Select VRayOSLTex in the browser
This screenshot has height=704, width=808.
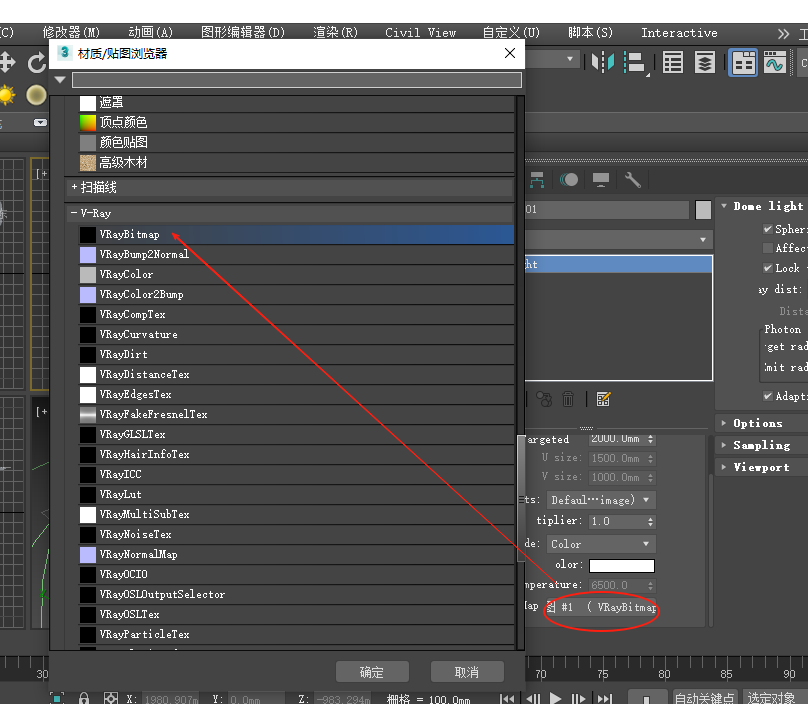click(x=296, y=614)
